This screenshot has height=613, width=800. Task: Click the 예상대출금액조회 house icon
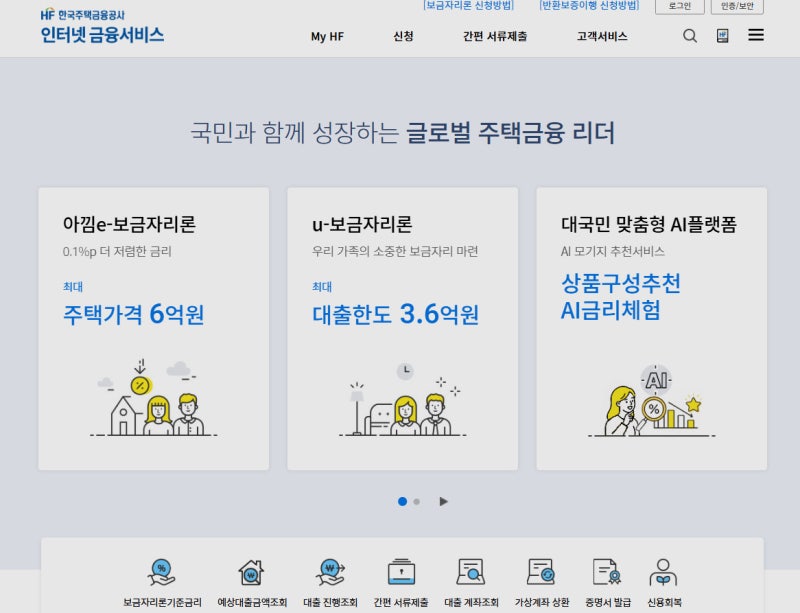tap(252, 572)
